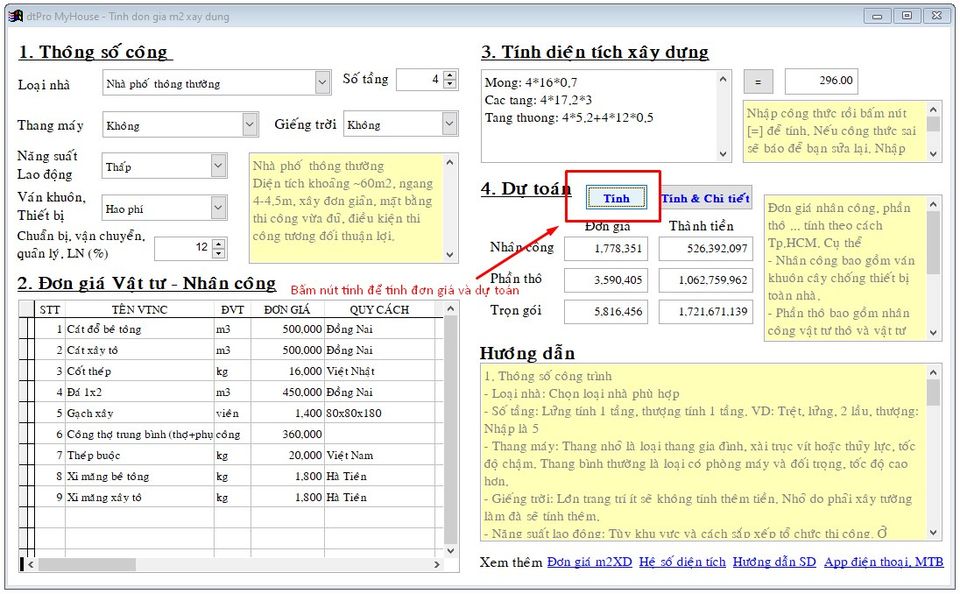Expand the Năng suất Lao động dropdown

(x=218, y=166)
